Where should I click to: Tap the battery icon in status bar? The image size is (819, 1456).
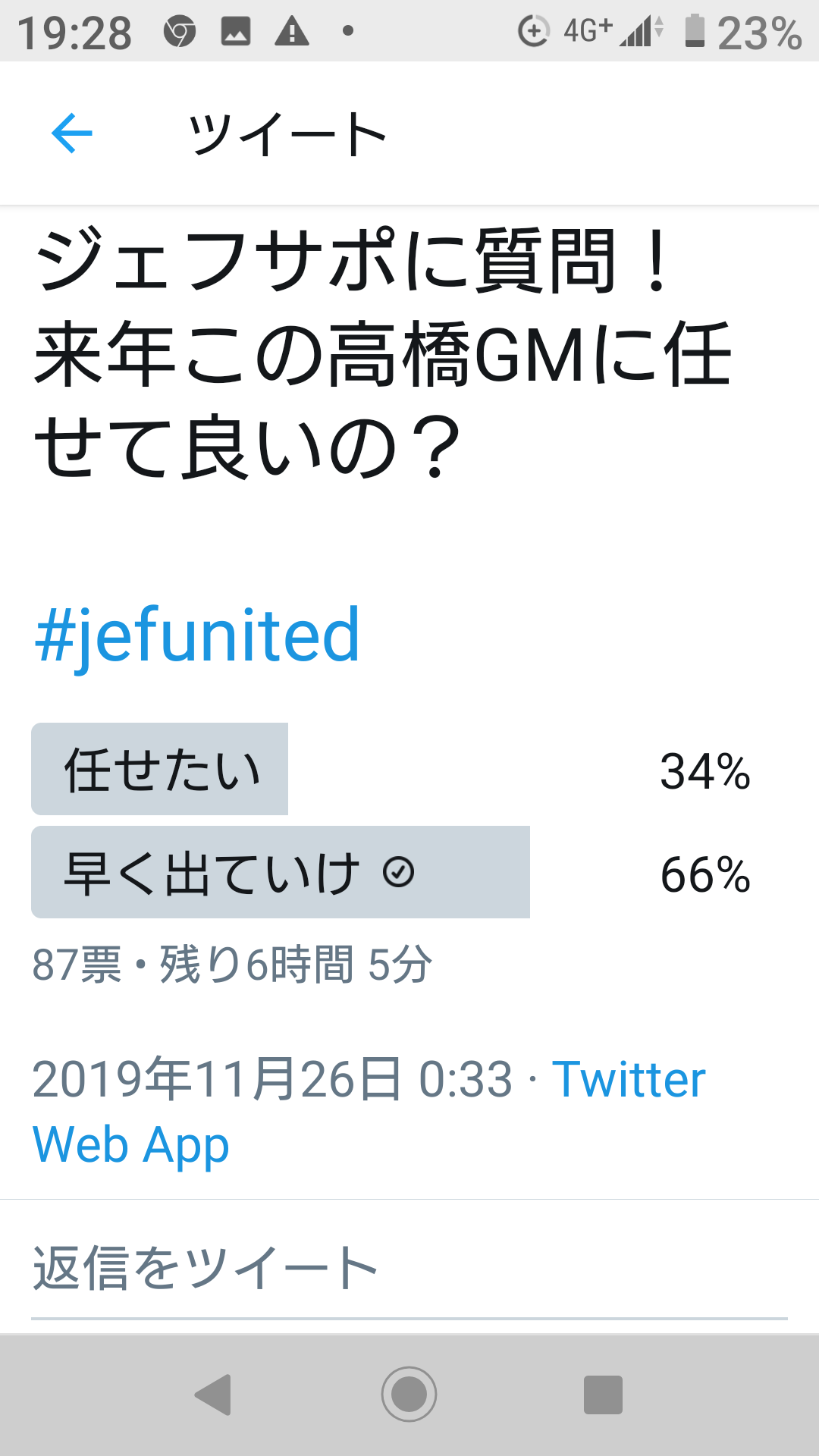695,32
